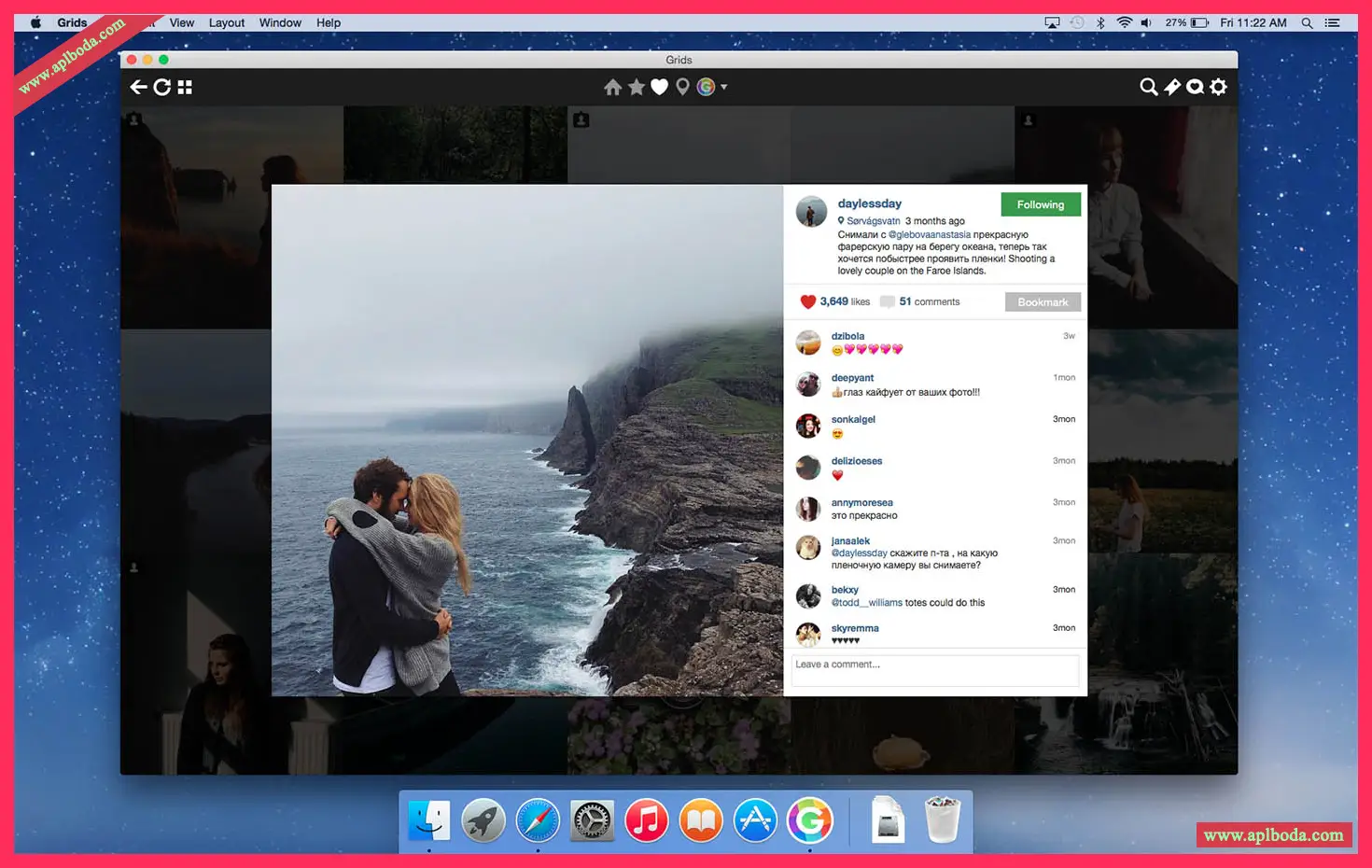The image size is (1372, 868).
Task: Open bookmarks tag icon in toolbar
Action: pyautogui.click(x=1172, y=87)
